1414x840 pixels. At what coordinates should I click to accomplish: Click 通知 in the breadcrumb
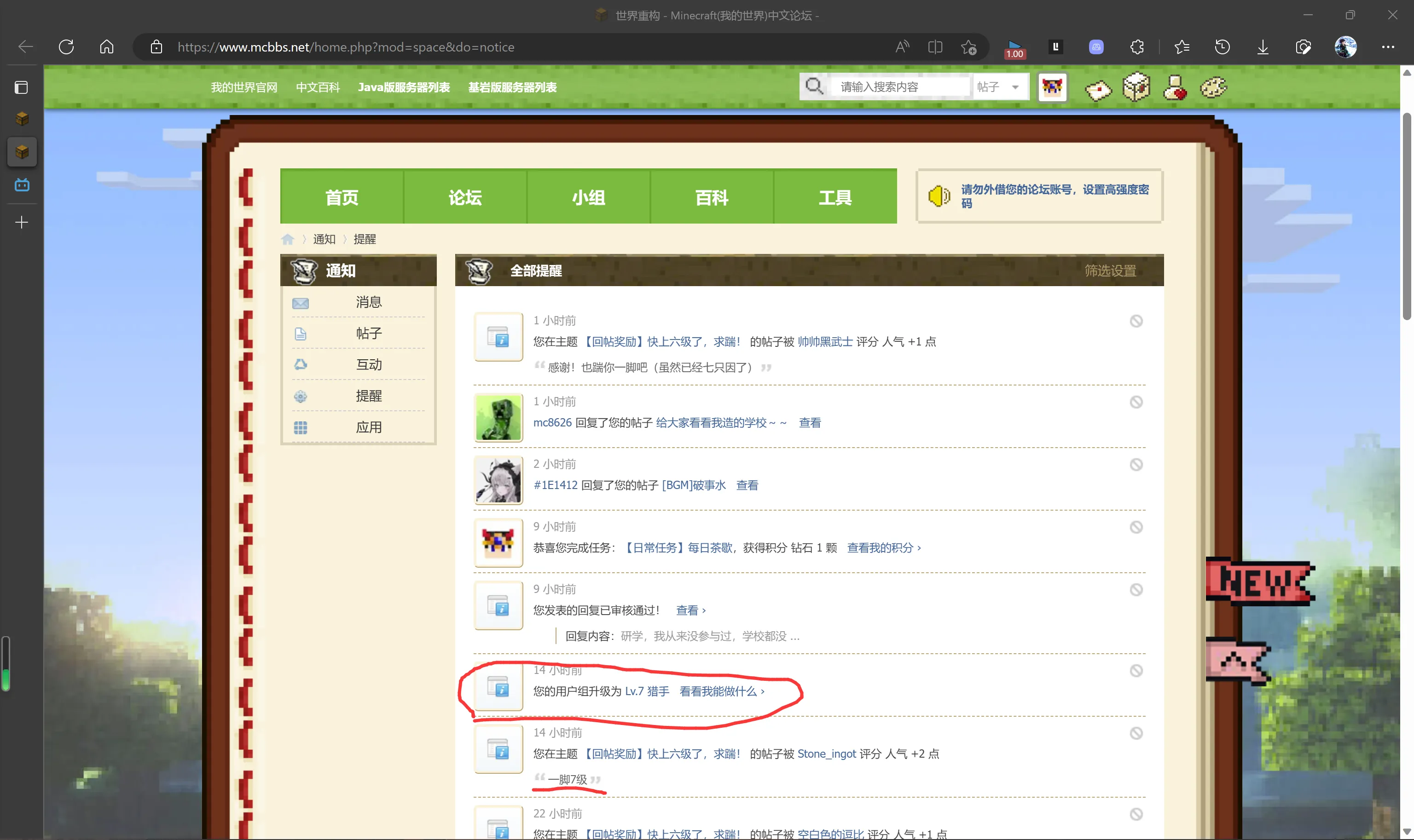click(x=324, y=239)
